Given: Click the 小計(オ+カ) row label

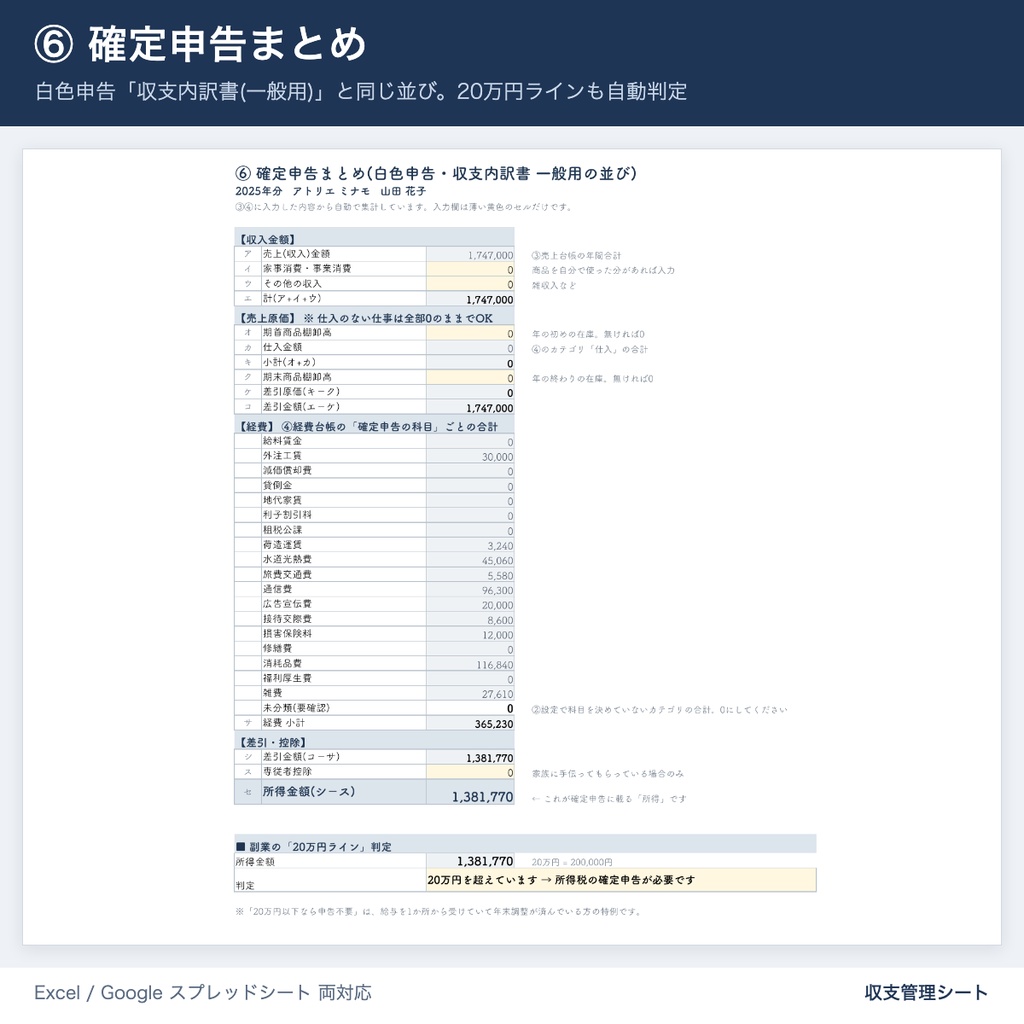Looking at the screenshot, I should 289,362.
